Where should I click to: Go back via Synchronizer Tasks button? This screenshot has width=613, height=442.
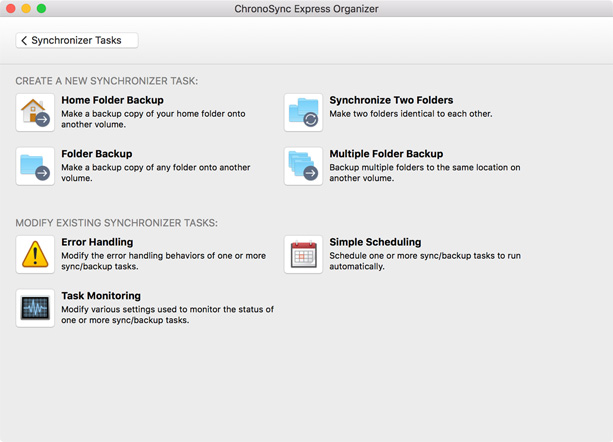pos(77,40)
